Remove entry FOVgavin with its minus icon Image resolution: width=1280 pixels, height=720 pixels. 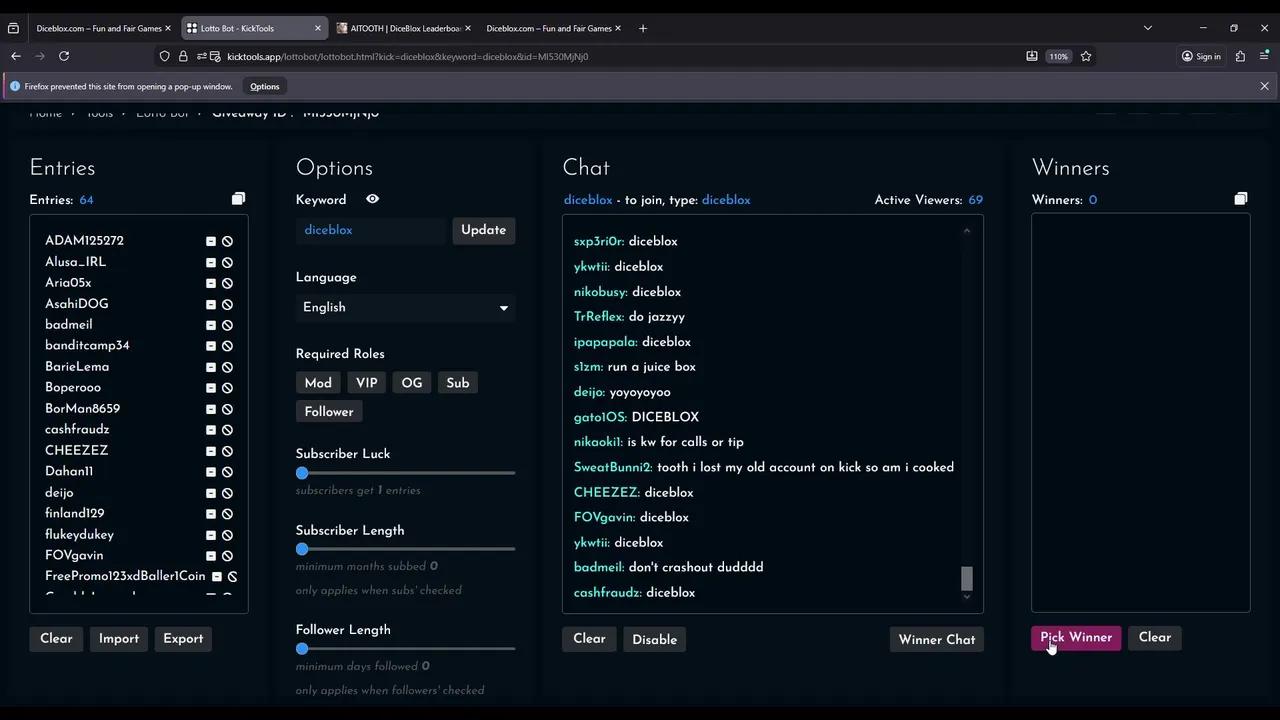coord(211,556)
